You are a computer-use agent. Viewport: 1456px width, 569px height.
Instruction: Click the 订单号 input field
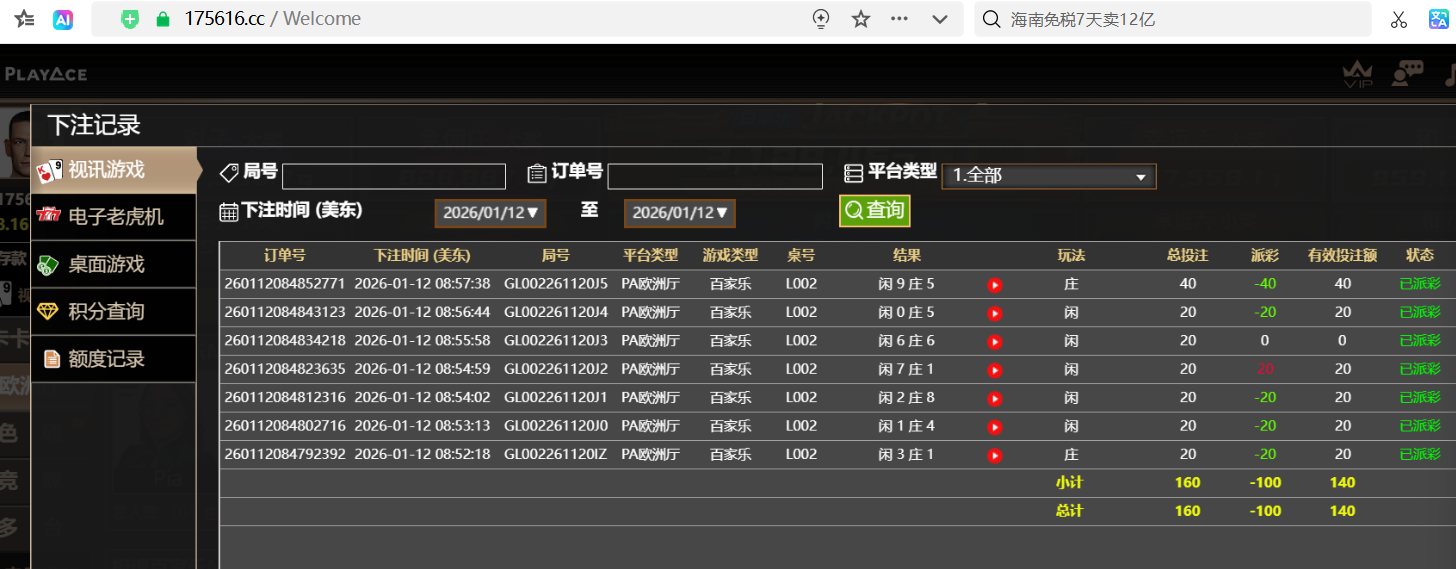(x=714, y=177)
